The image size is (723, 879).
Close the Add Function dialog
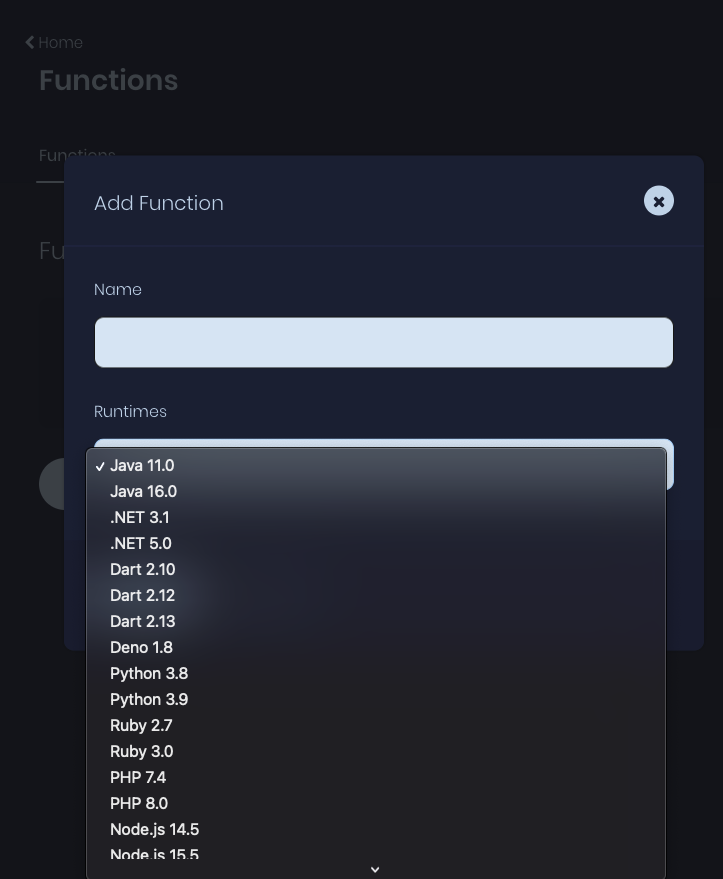tap(659, 200)
